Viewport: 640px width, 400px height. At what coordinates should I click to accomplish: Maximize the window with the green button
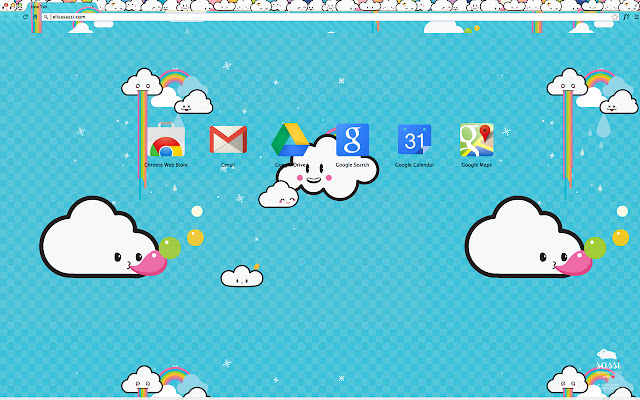pyautogui.click(x=20, y=5)
